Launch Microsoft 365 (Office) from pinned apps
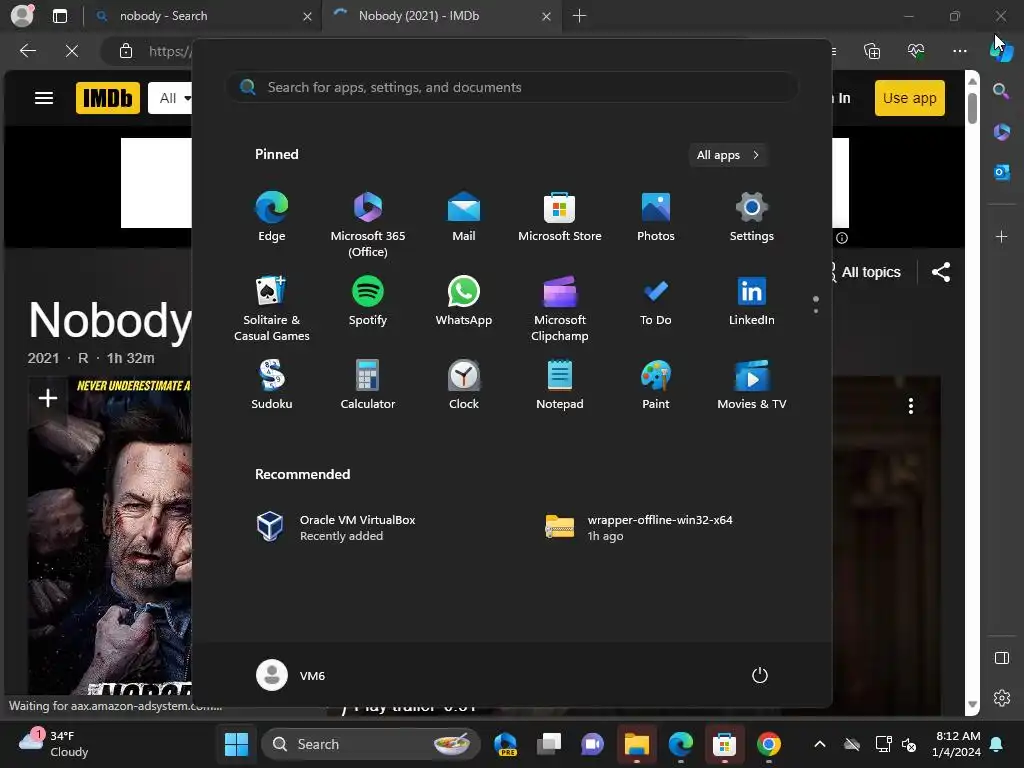Screen dimensions: 1024x768 pos(368,225)
